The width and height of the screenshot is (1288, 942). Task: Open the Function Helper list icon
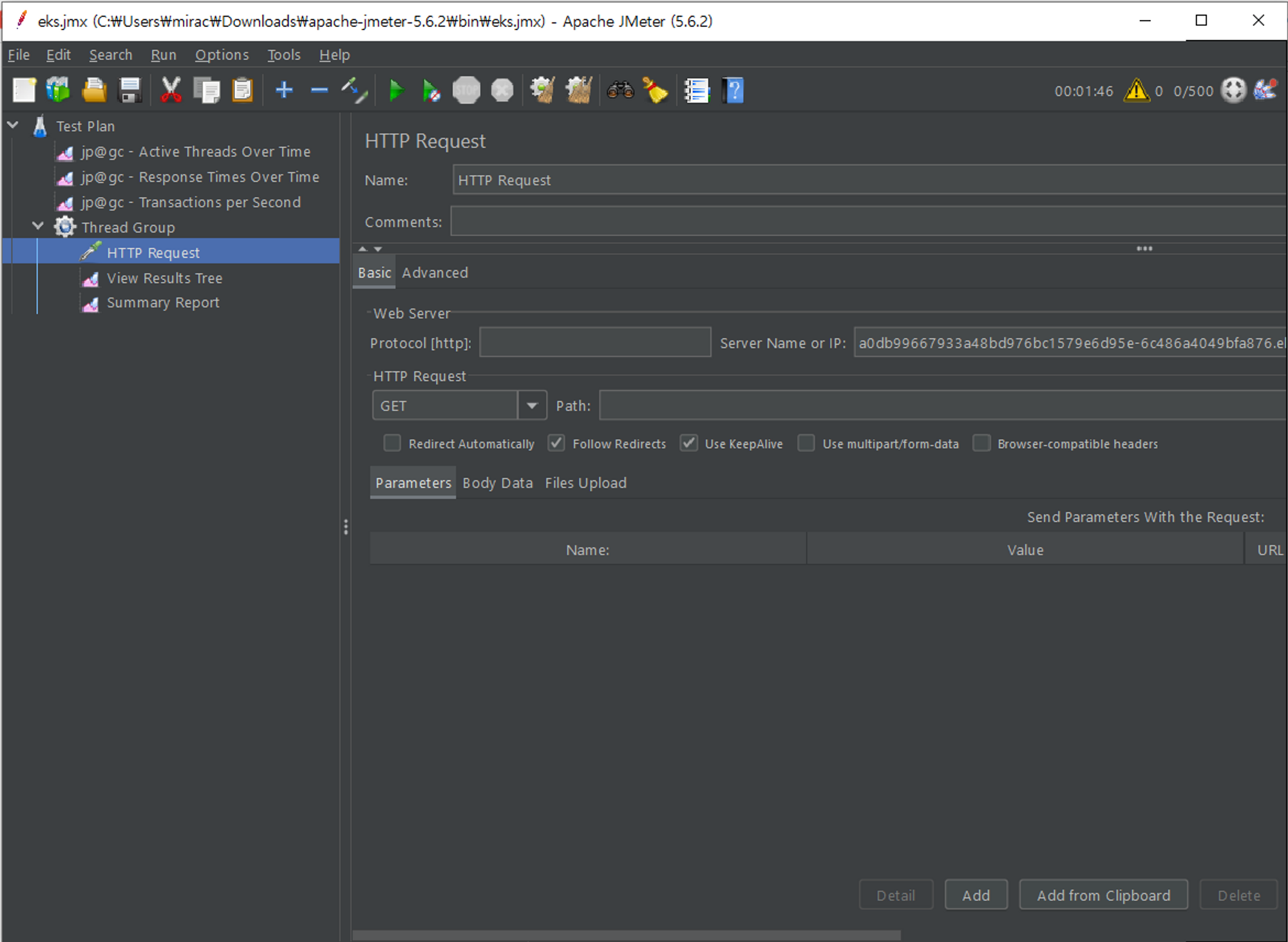click(697, 90)
